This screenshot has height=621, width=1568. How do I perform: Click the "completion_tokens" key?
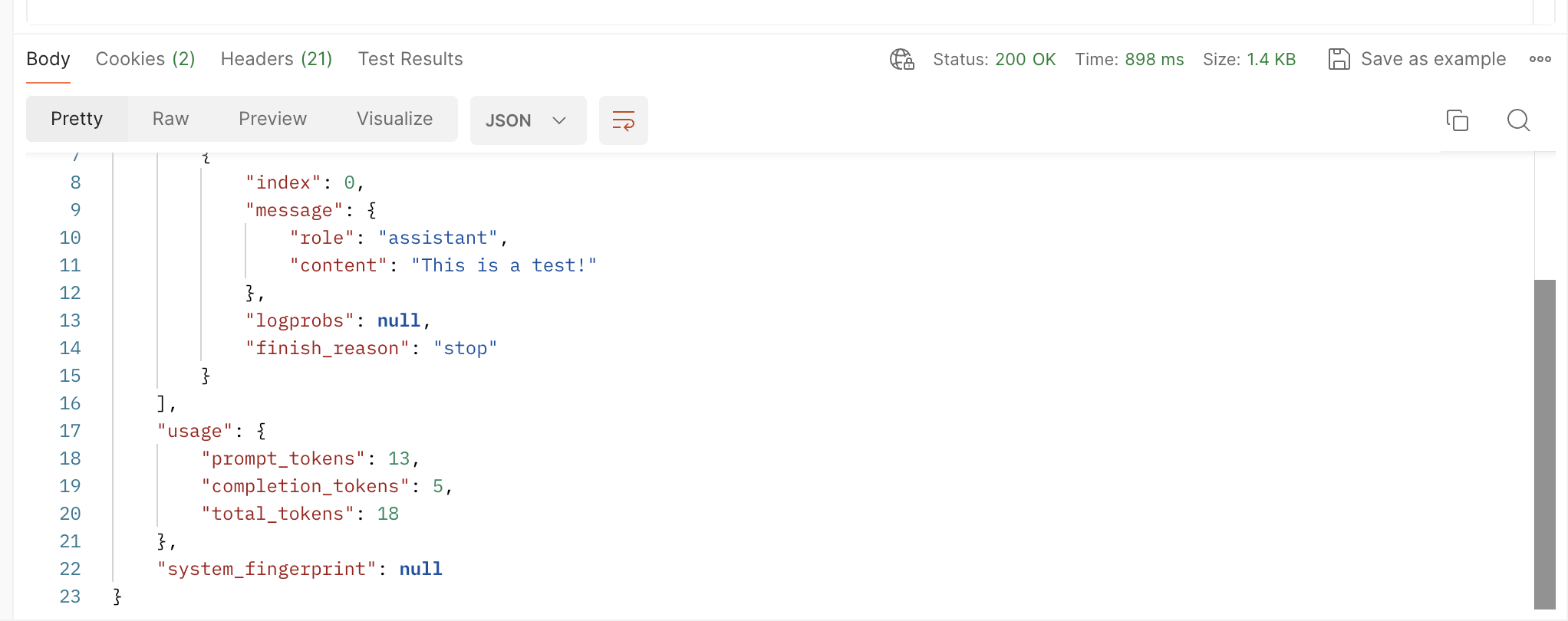pyautogui.click(x=305, y=486)
